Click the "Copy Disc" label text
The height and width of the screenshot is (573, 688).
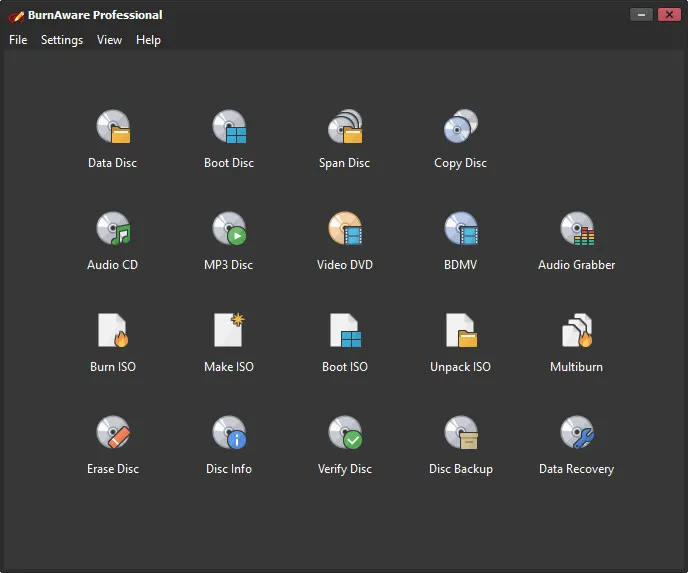[460, 163]
